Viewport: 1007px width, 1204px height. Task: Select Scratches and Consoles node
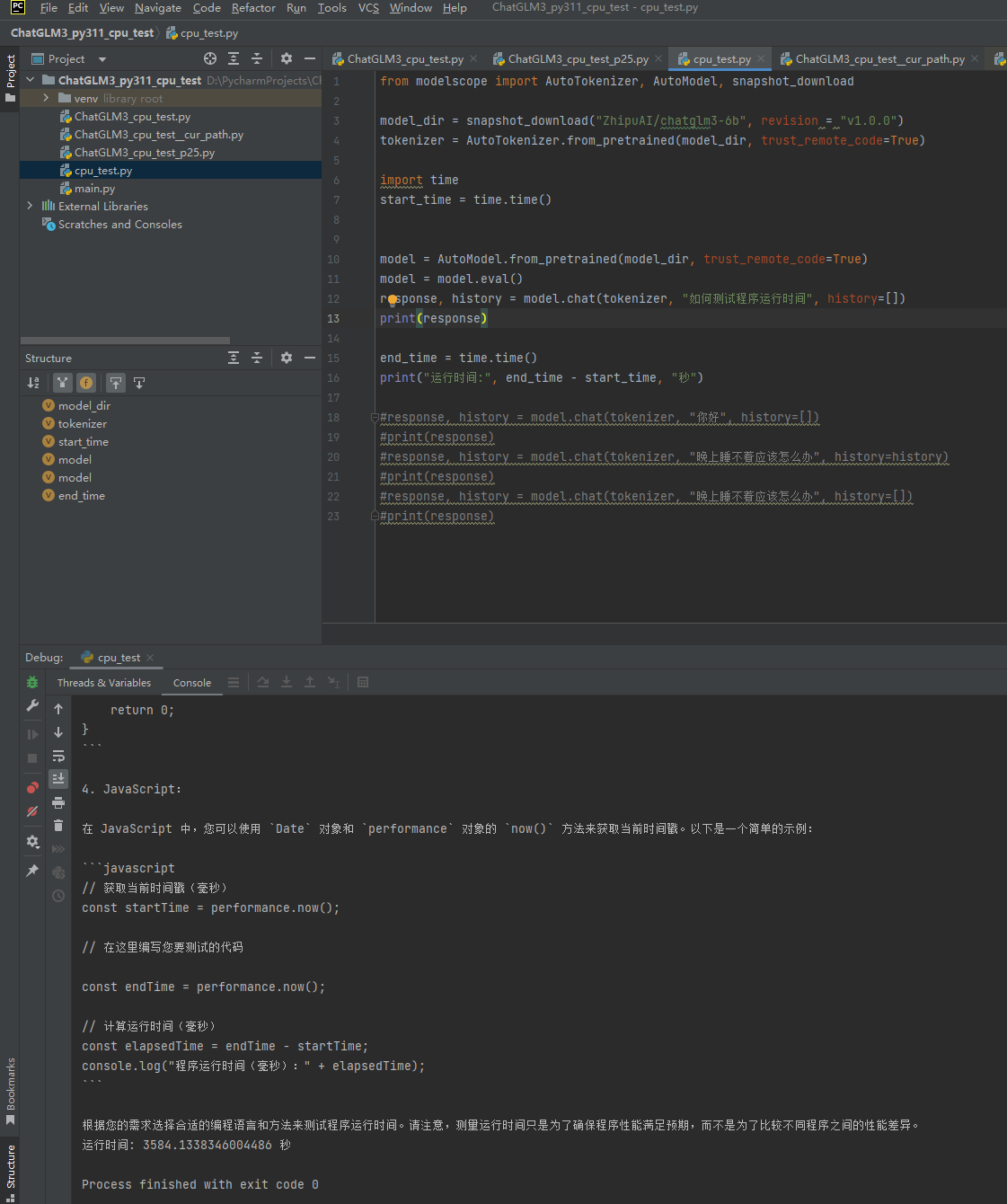click(x=119, y=225)
